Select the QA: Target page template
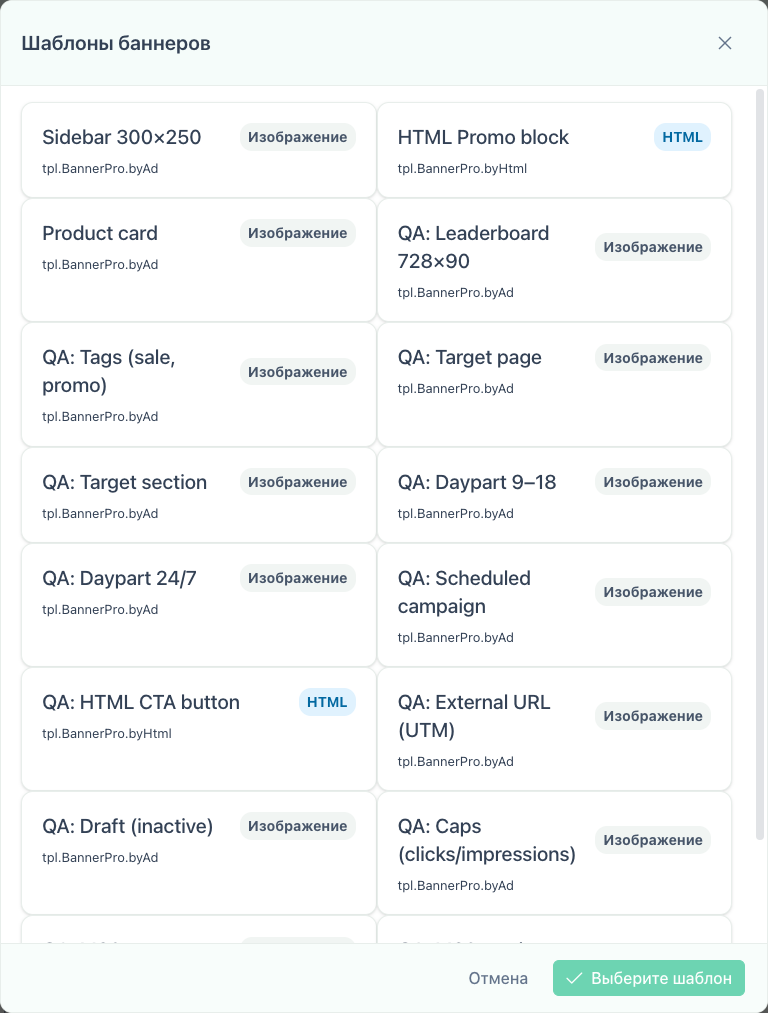The width and height of the screenshot is (768, 1013). click(554, 384)
